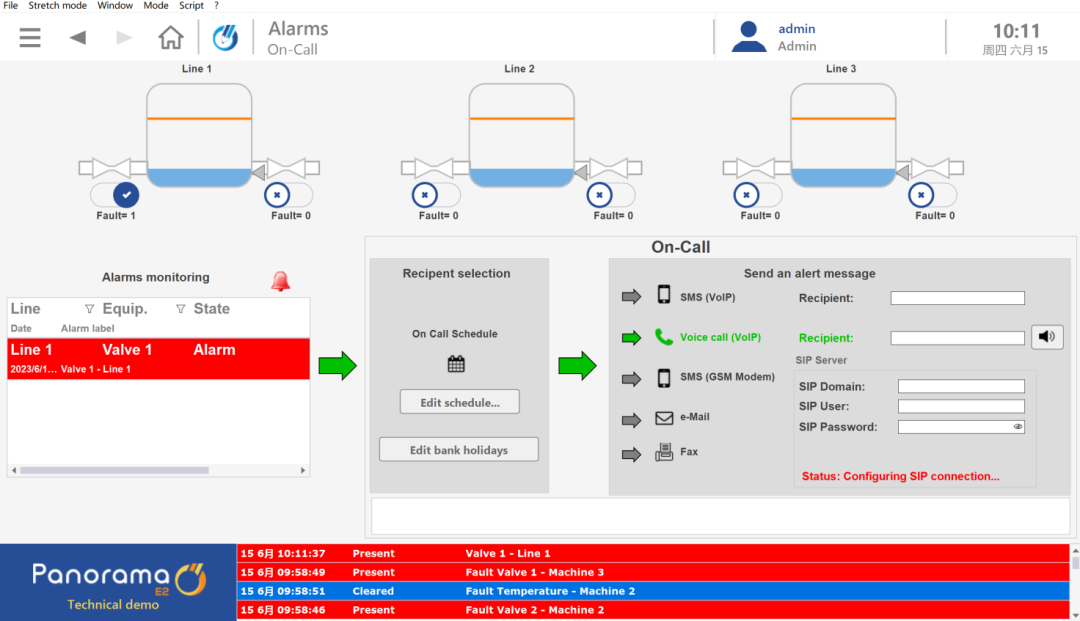Click the Edit bank holidays button
This screenshot has height=621, width=1080.
[x=458, y=450]
